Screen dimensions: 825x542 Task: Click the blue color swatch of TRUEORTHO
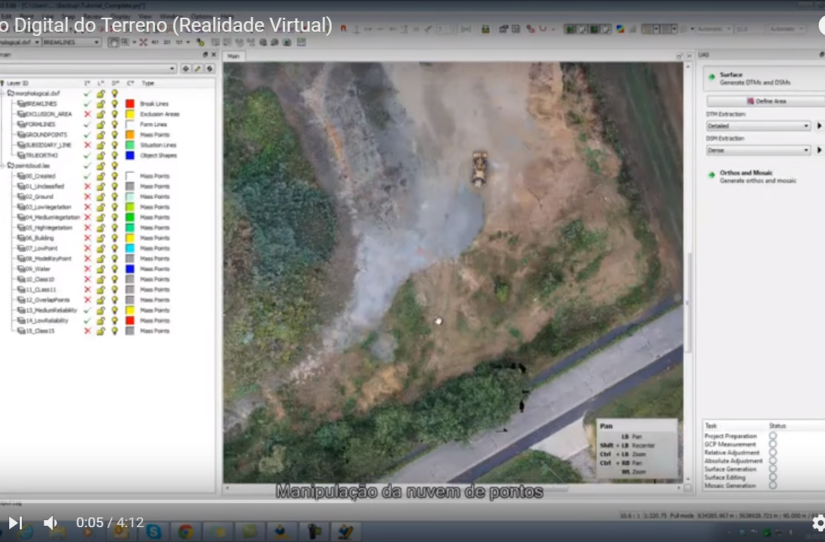click(x=130, y=155)
